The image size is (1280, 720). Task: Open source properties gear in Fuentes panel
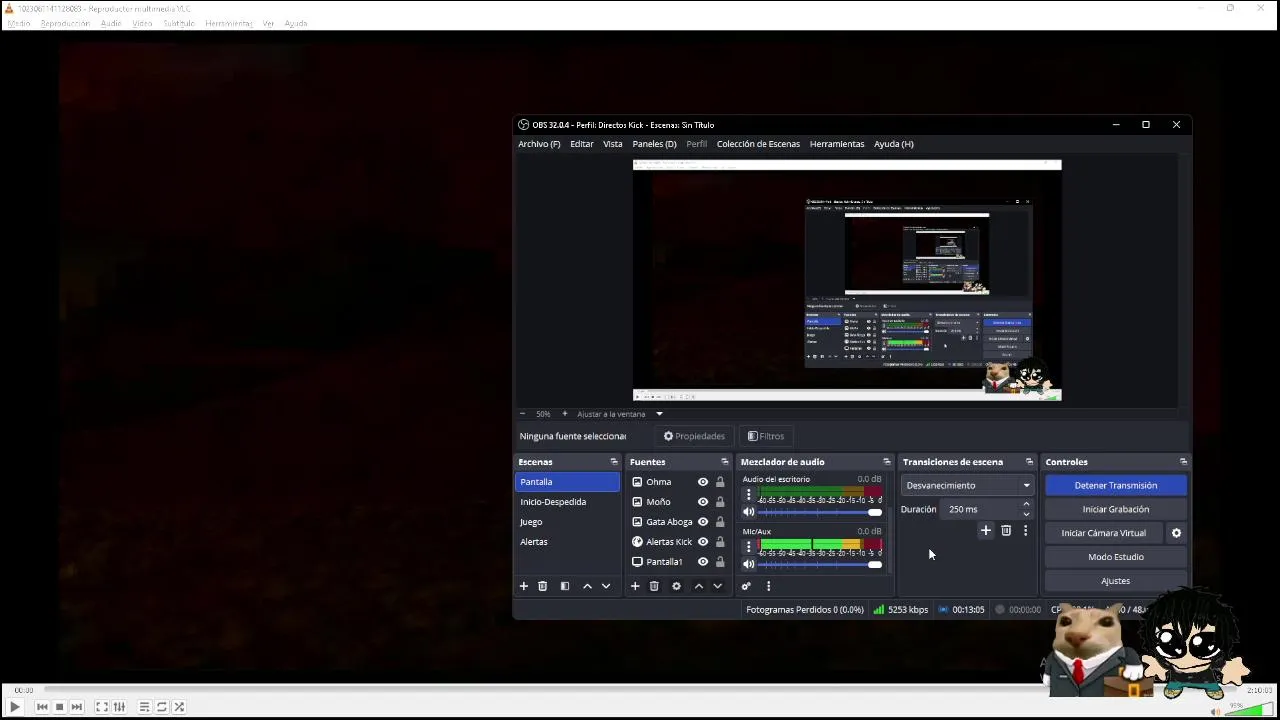676,586
